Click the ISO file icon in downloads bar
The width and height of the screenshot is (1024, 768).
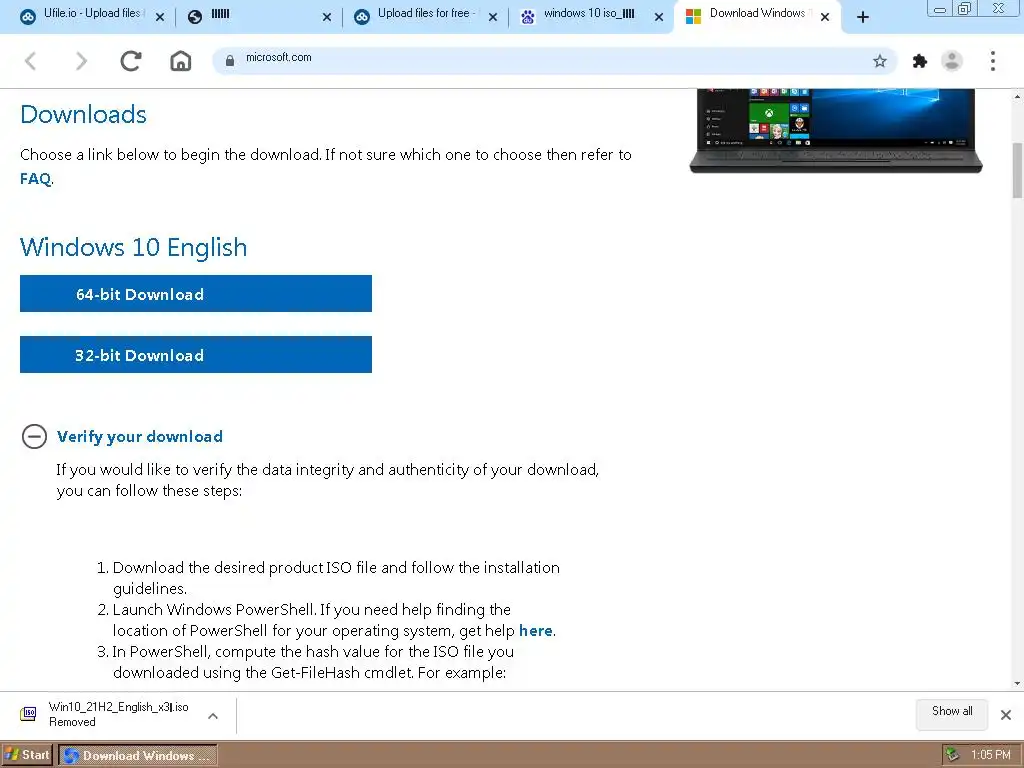[28, 714]
